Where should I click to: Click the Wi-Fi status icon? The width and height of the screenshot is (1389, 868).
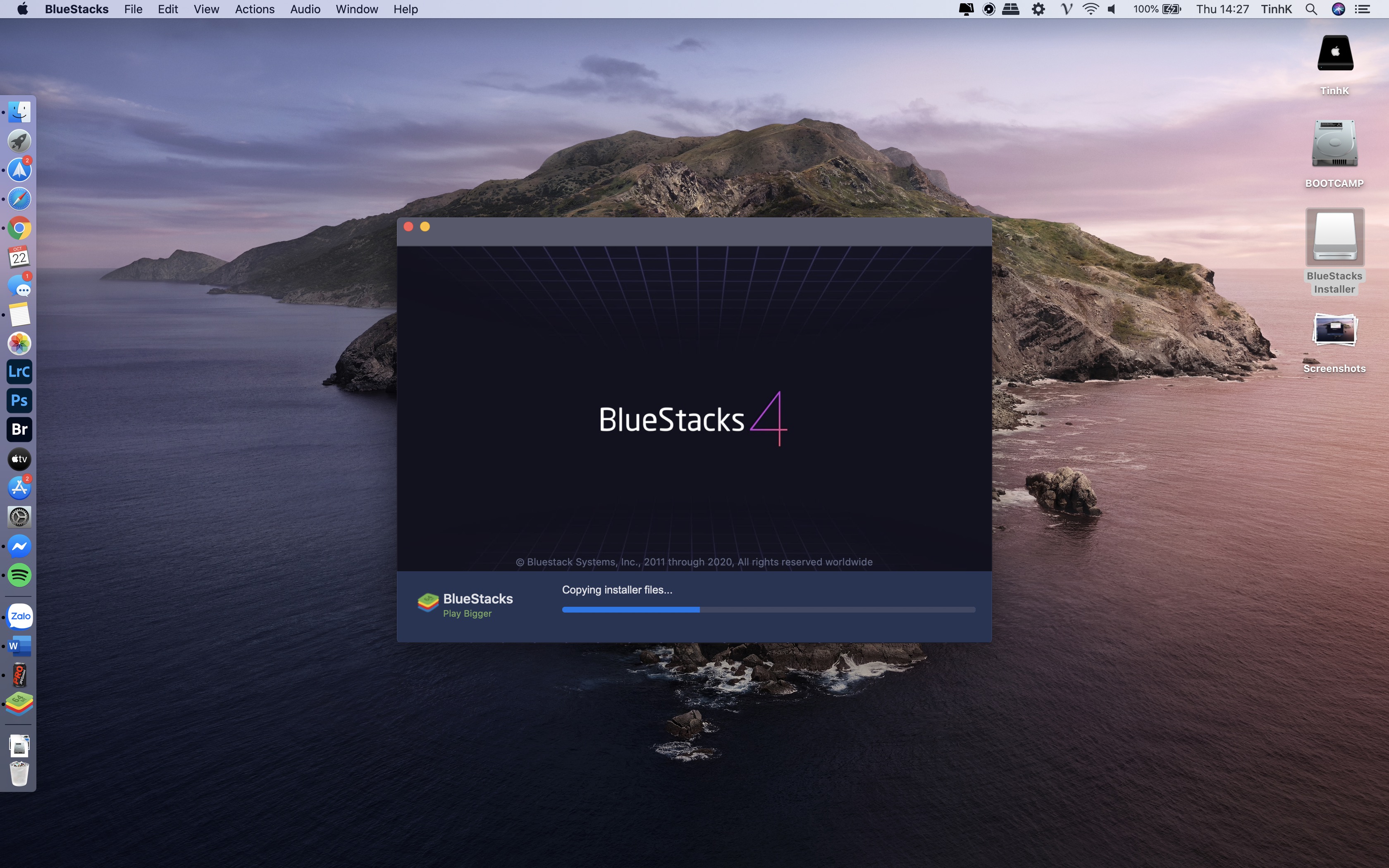coord(1091,9)
